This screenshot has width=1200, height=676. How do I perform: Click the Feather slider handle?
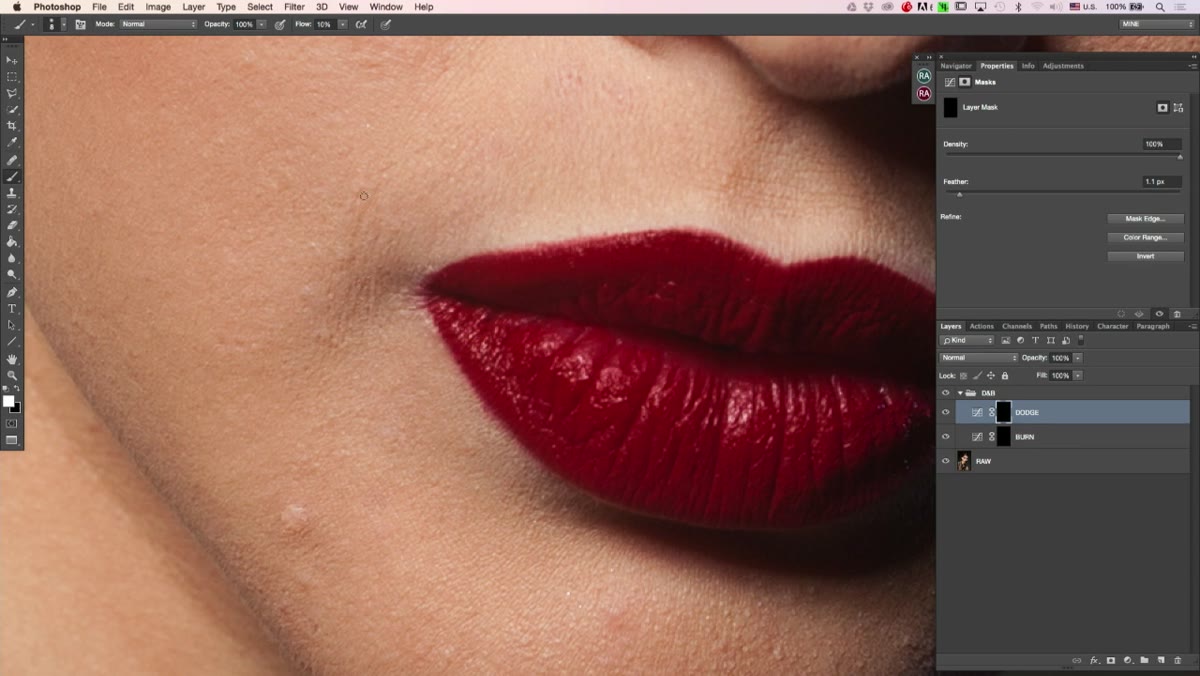tap(960, 194)
